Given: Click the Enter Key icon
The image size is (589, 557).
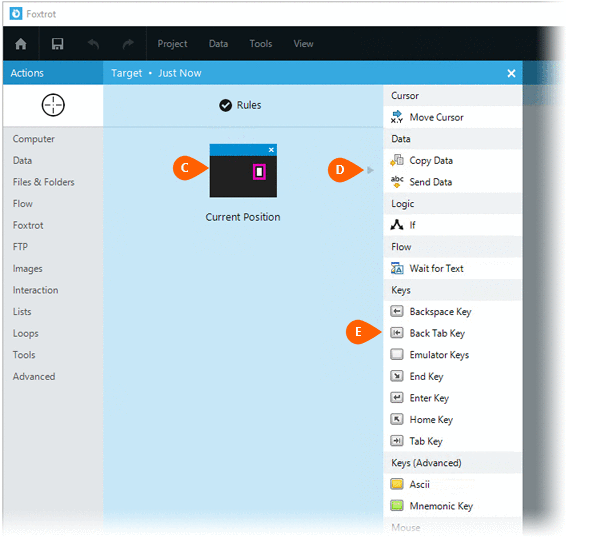Looking at the screenshot, I should pos(397,397).
